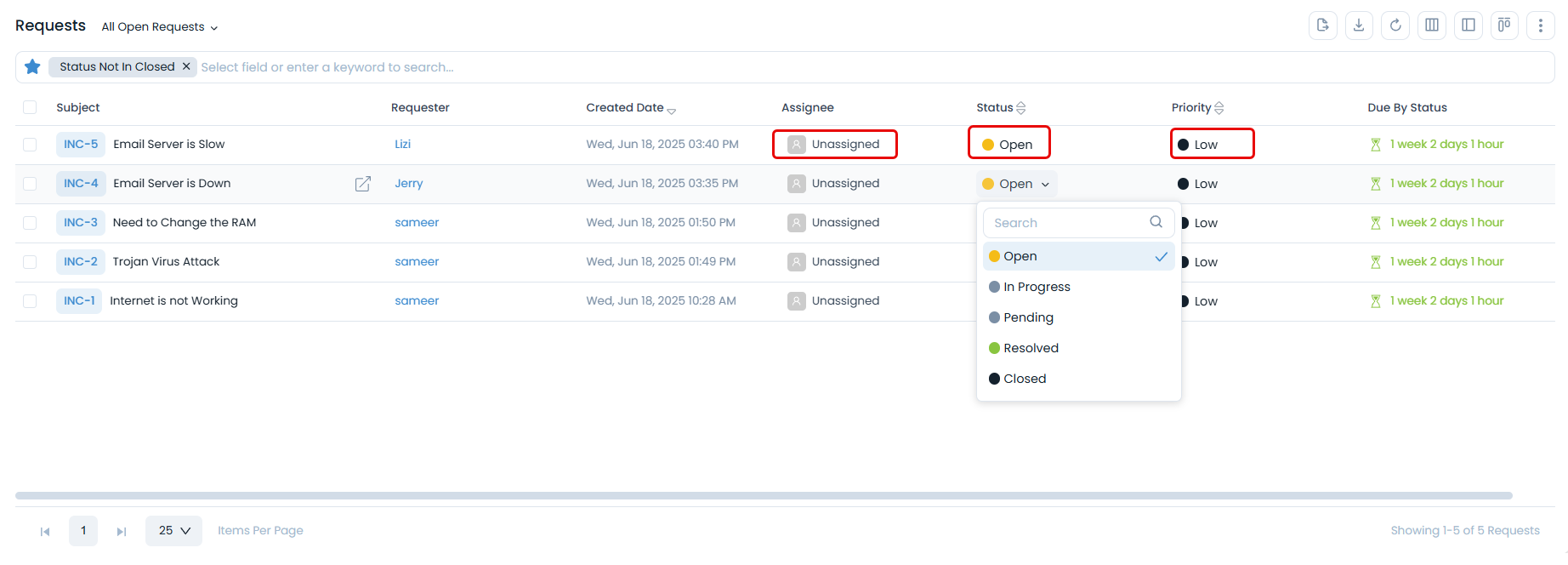Remove the Status Not In Closed filter
The width and height of the screenshot is (1568, 565).
coord(186,66)
